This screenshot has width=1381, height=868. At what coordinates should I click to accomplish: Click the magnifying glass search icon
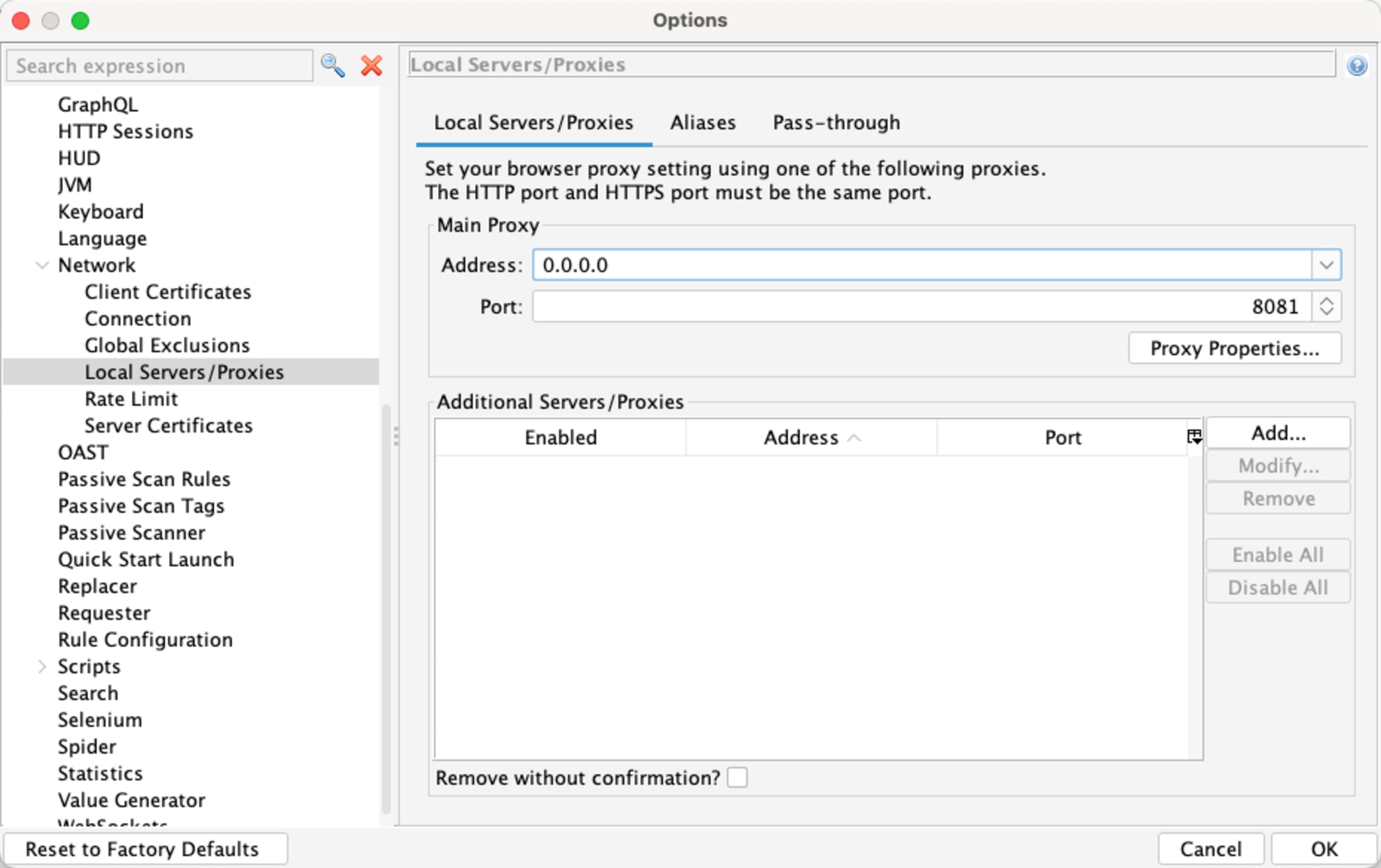[x=332, y=66]
